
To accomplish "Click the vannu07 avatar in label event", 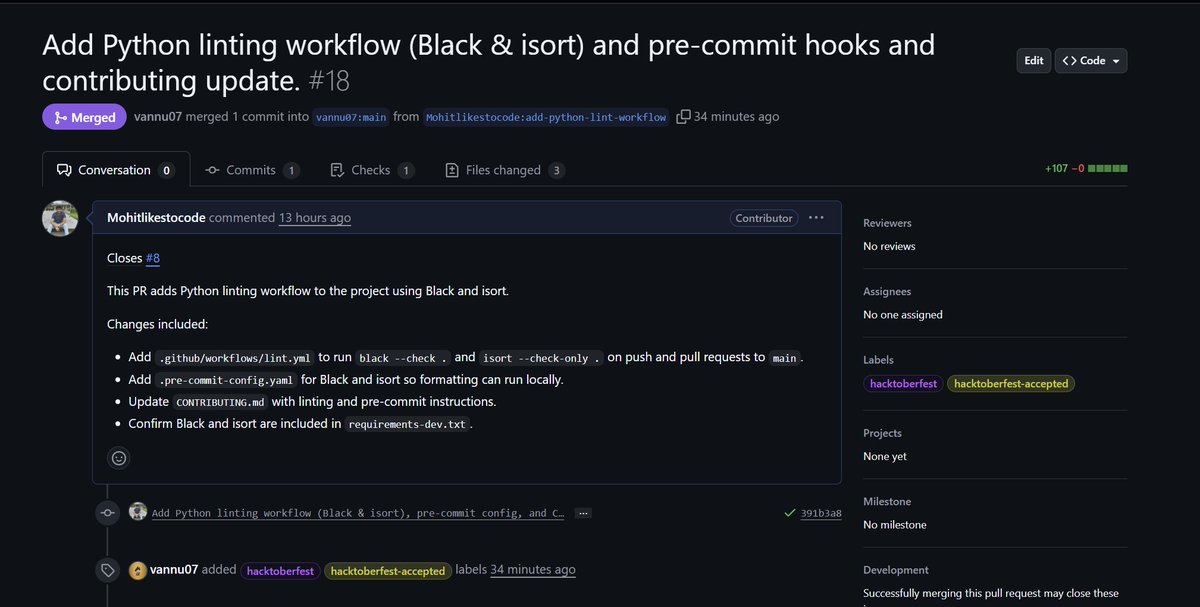I will [x=138, y=570].
